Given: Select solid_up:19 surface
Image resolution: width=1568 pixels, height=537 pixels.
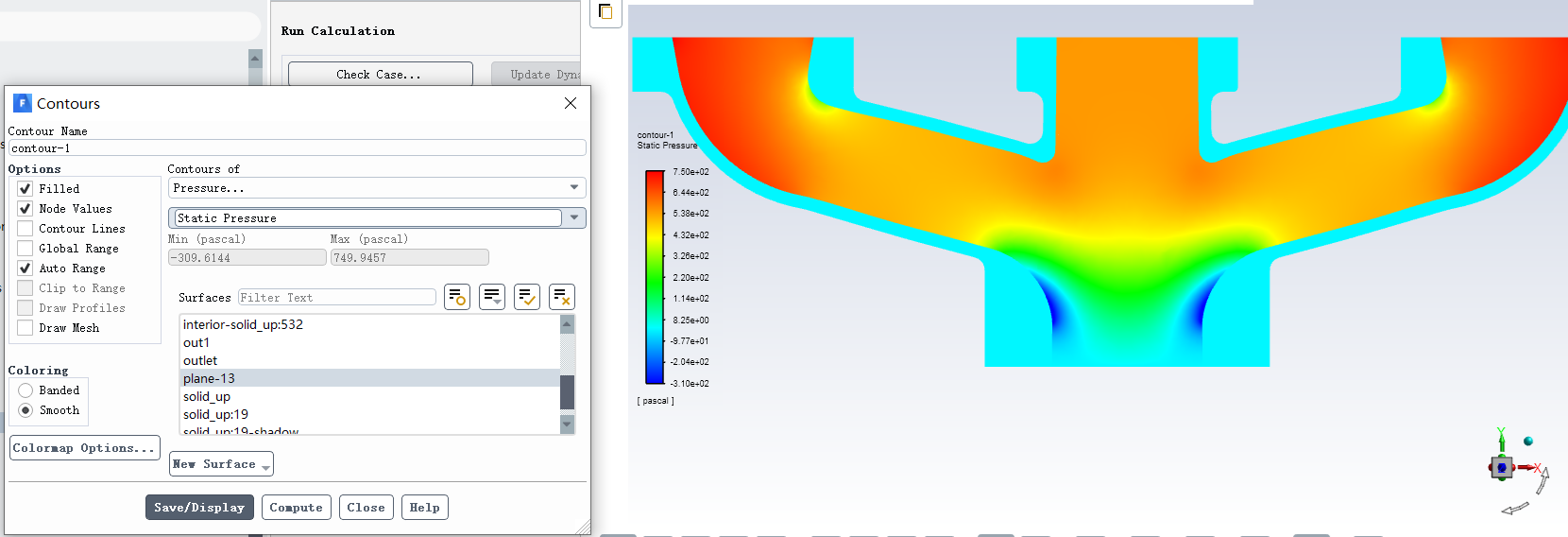Looking at the screenshot, I should [x=370, y=414].
